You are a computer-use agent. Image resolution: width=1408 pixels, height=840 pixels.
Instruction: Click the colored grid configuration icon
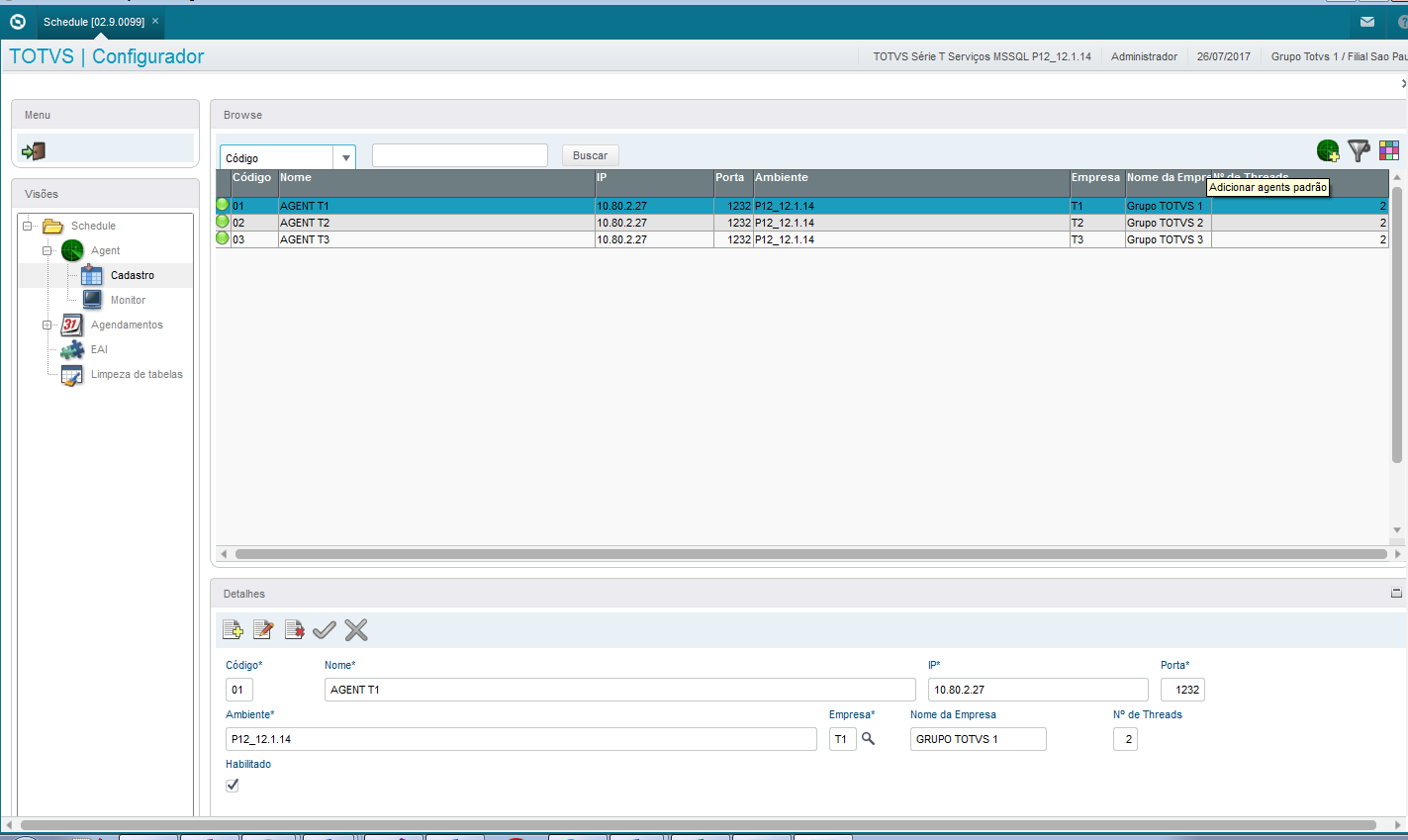click(x=1389, y=150)
